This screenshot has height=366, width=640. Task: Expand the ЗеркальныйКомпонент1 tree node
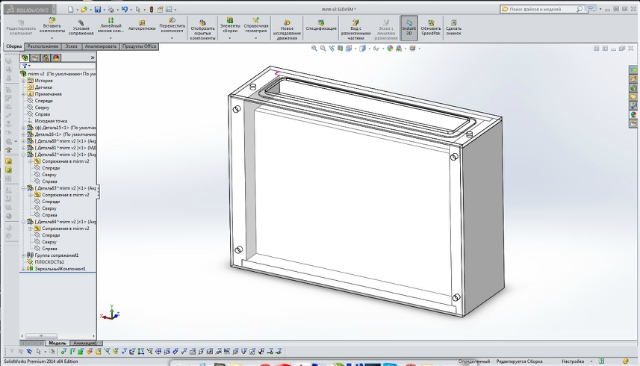pyautogui.click(x=23, y=269)
